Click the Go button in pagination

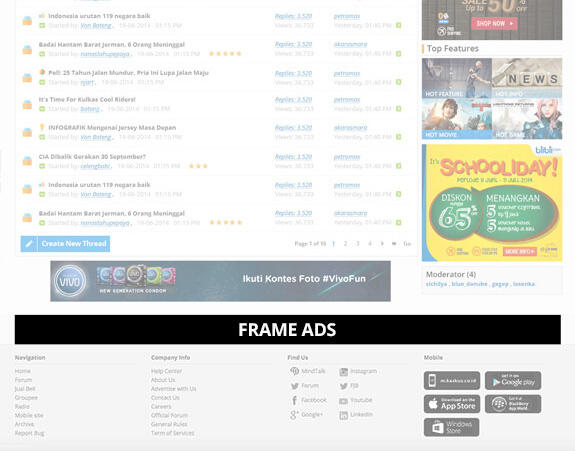407,243
